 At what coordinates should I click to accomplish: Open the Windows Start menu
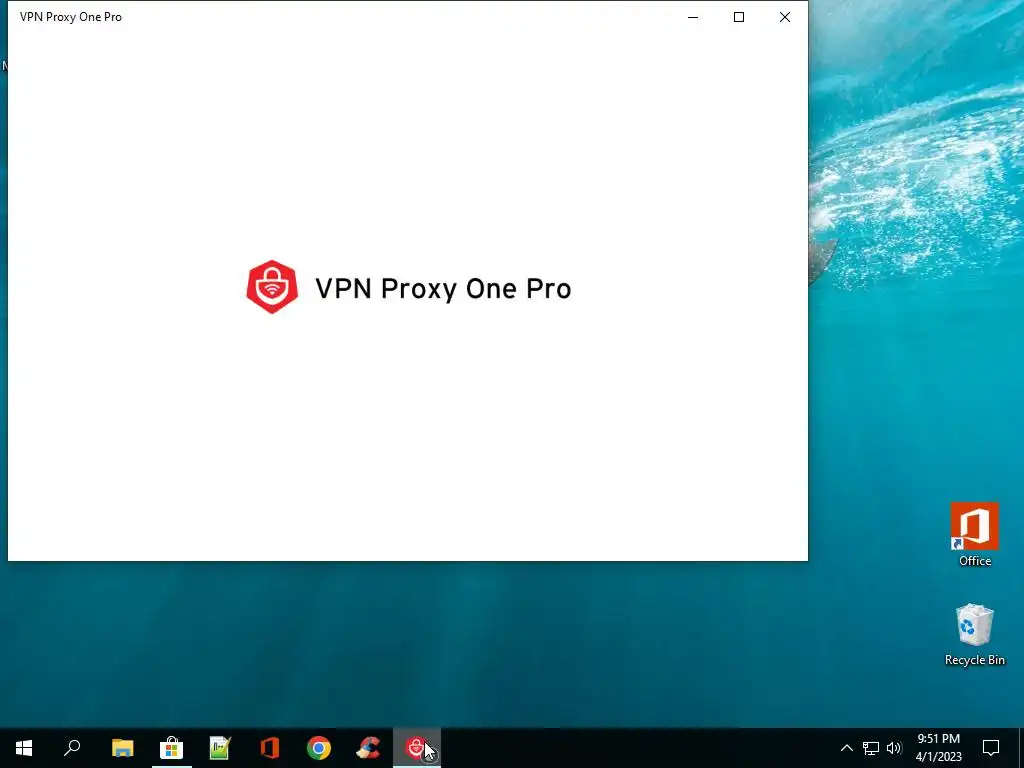24,748
